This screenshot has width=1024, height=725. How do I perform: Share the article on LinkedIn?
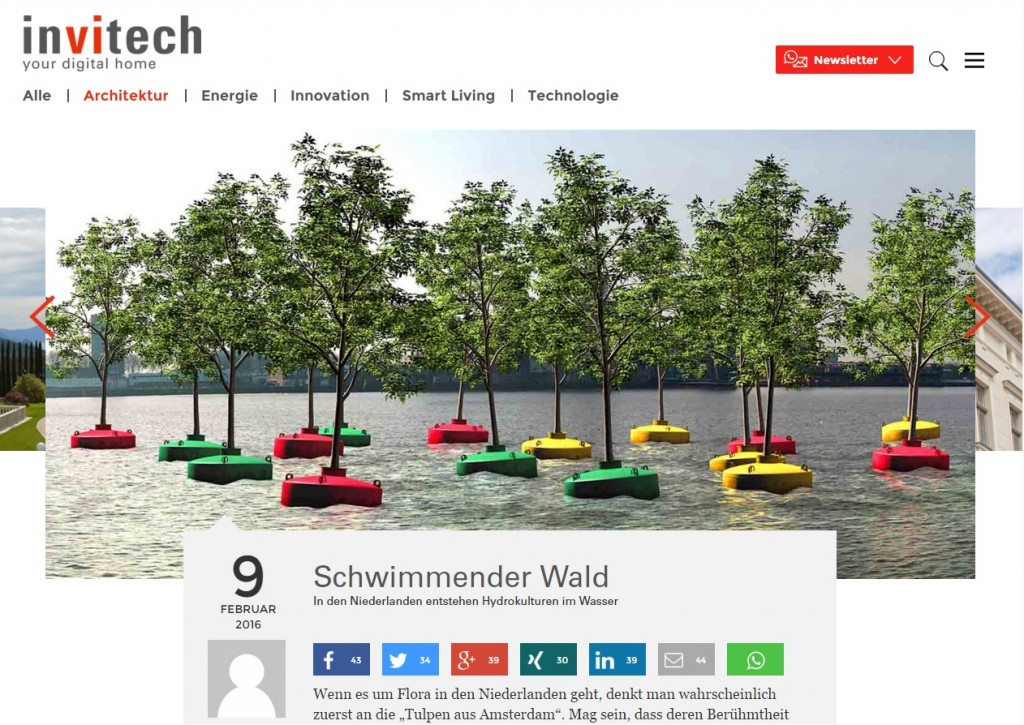click(617, 660)
